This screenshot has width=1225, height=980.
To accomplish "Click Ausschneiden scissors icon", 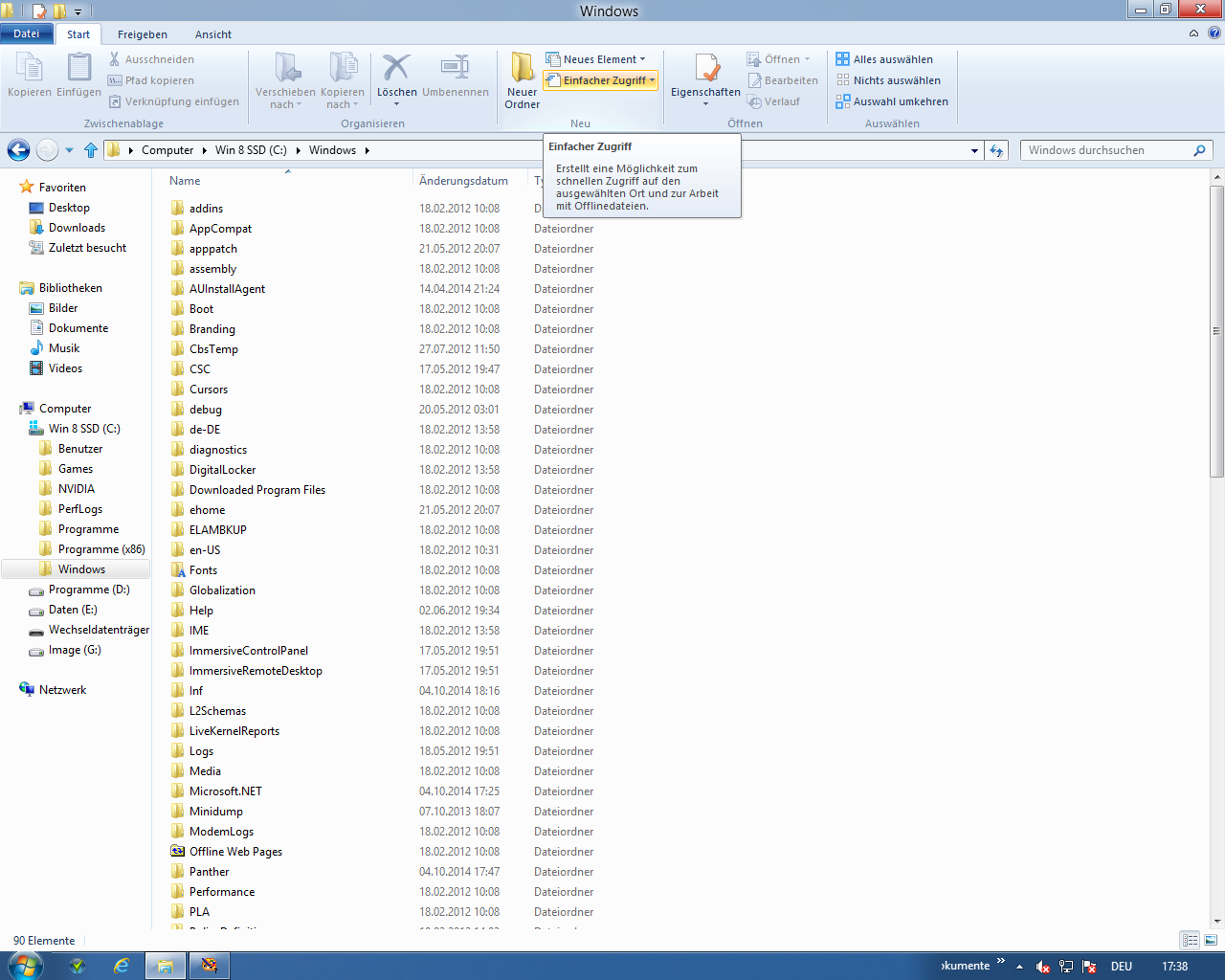I will coord(115,59).
